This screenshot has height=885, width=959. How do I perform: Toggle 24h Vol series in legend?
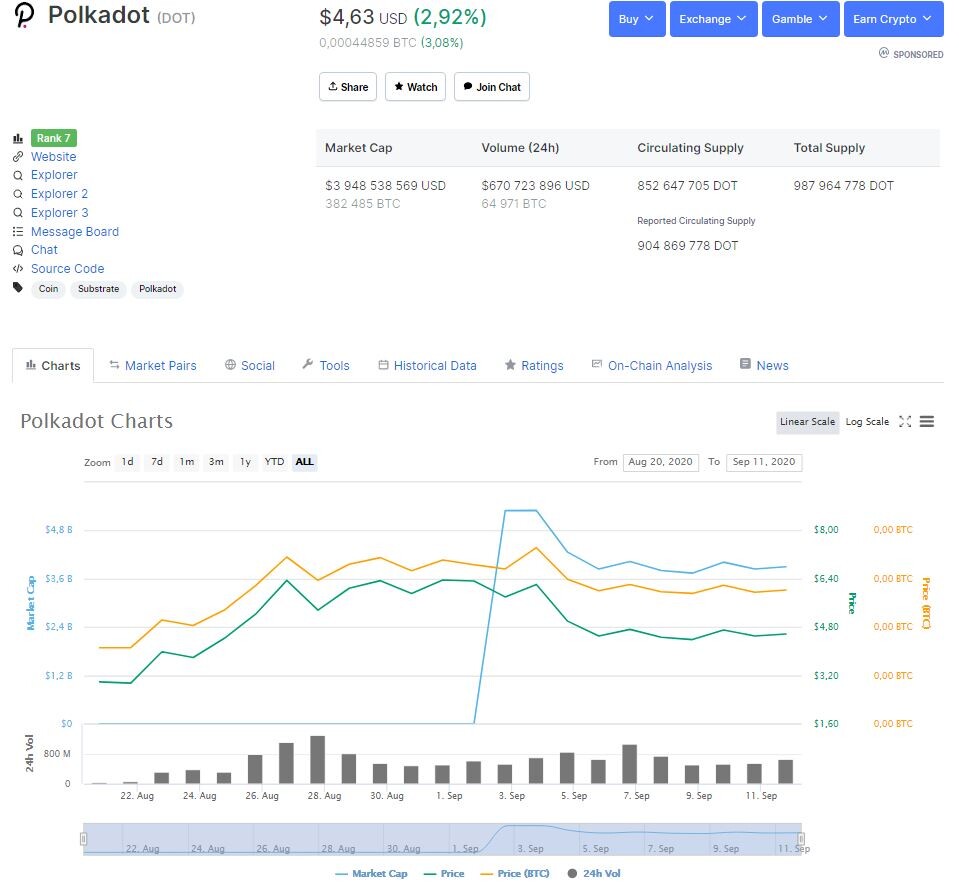click(x=594, y=873)
